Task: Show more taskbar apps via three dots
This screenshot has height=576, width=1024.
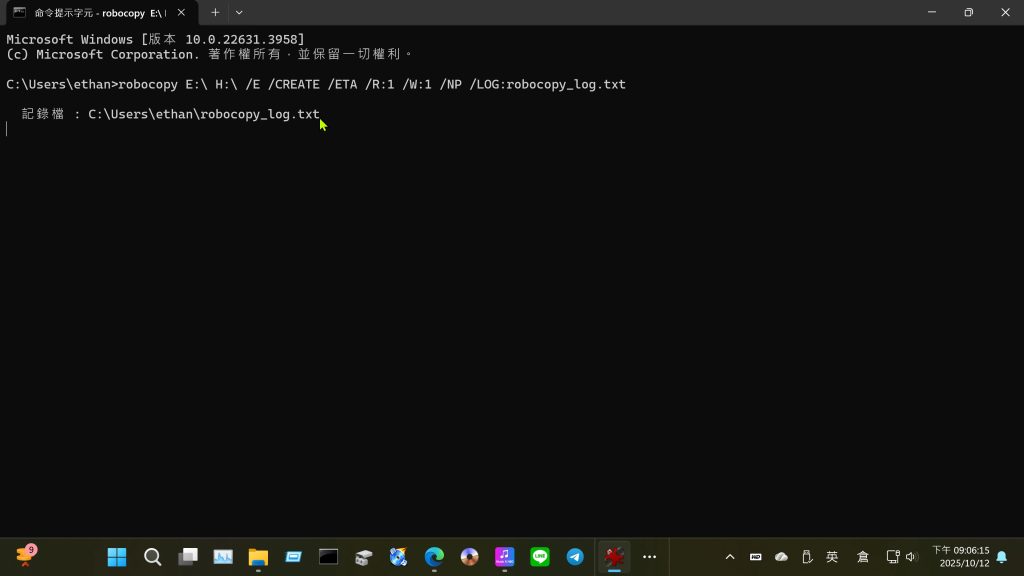Action: pos(649,557)
